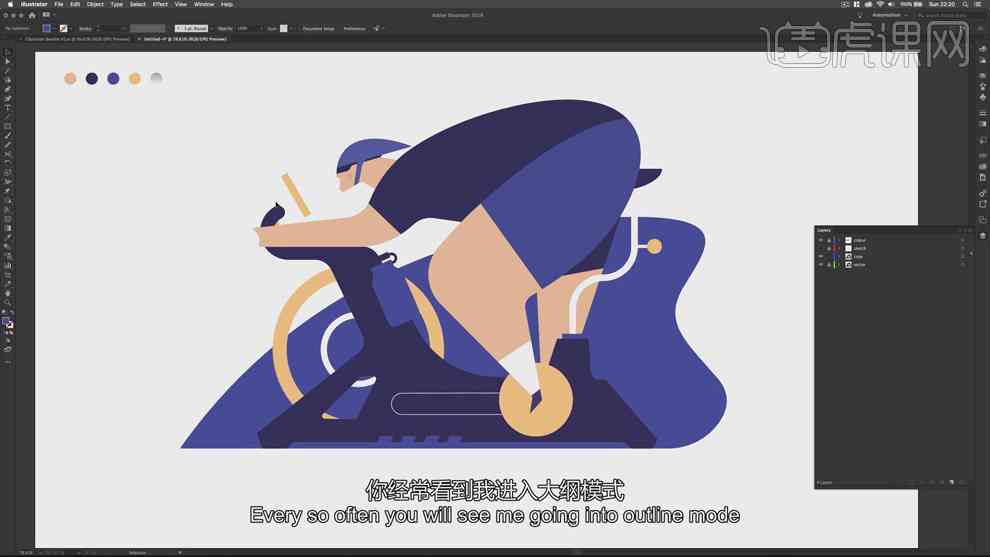The width and height of the screenshot is (990, 557).
Task: Select the Selection tool in toolbar
Action: tap(8, 52)
